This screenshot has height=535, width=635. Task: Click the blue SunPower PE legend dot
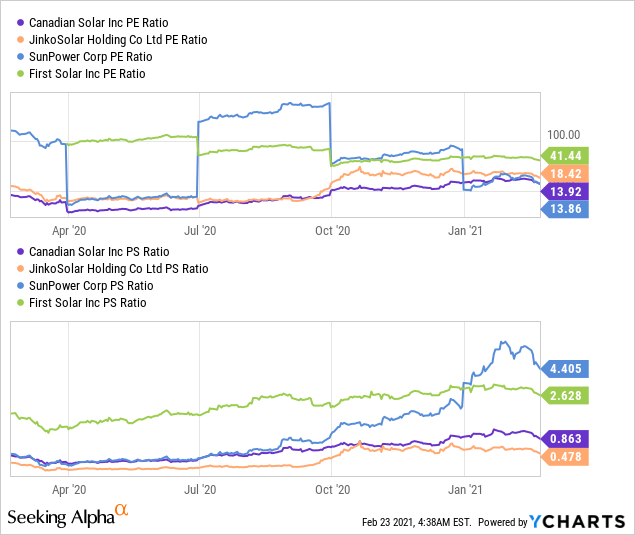tap(20, 57)
